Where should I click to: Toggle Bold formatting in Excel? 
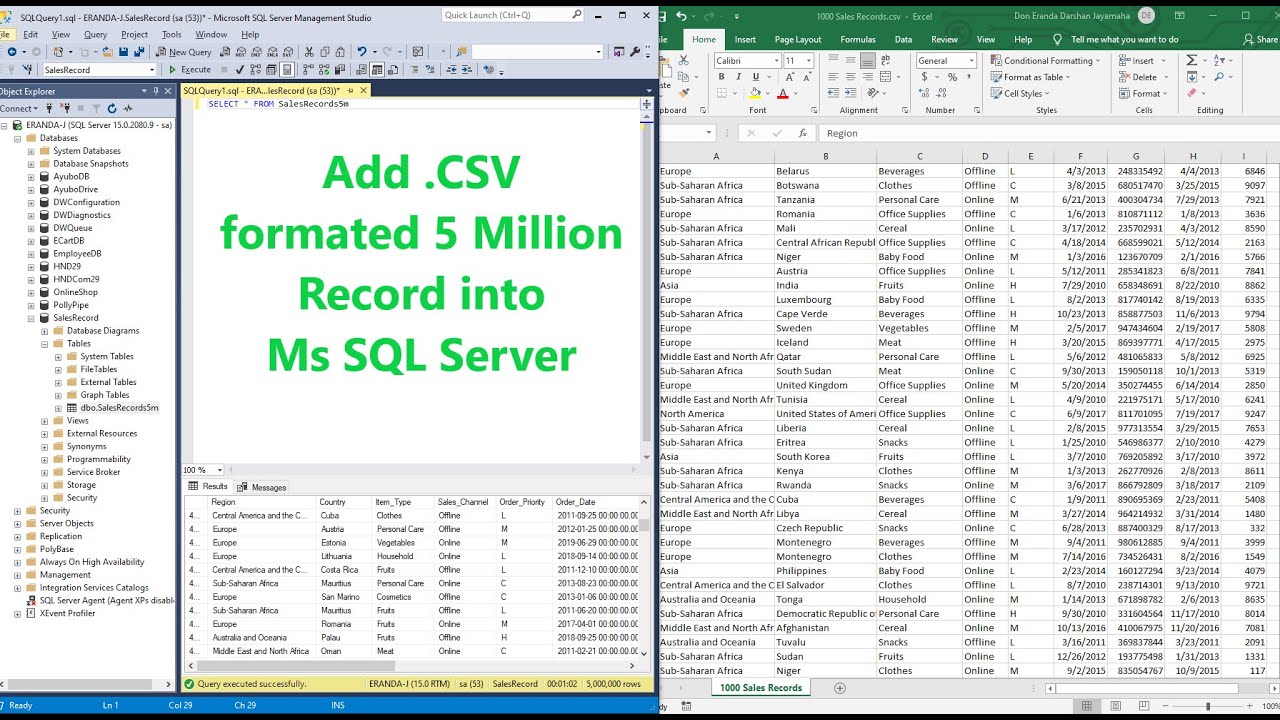click(x=721, y=76)
